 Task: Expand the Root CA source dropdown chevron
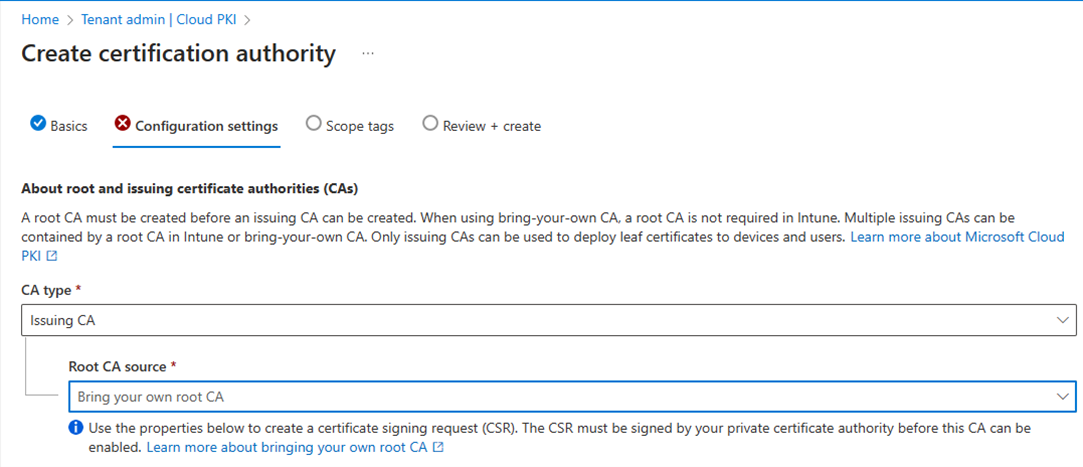1062,397
